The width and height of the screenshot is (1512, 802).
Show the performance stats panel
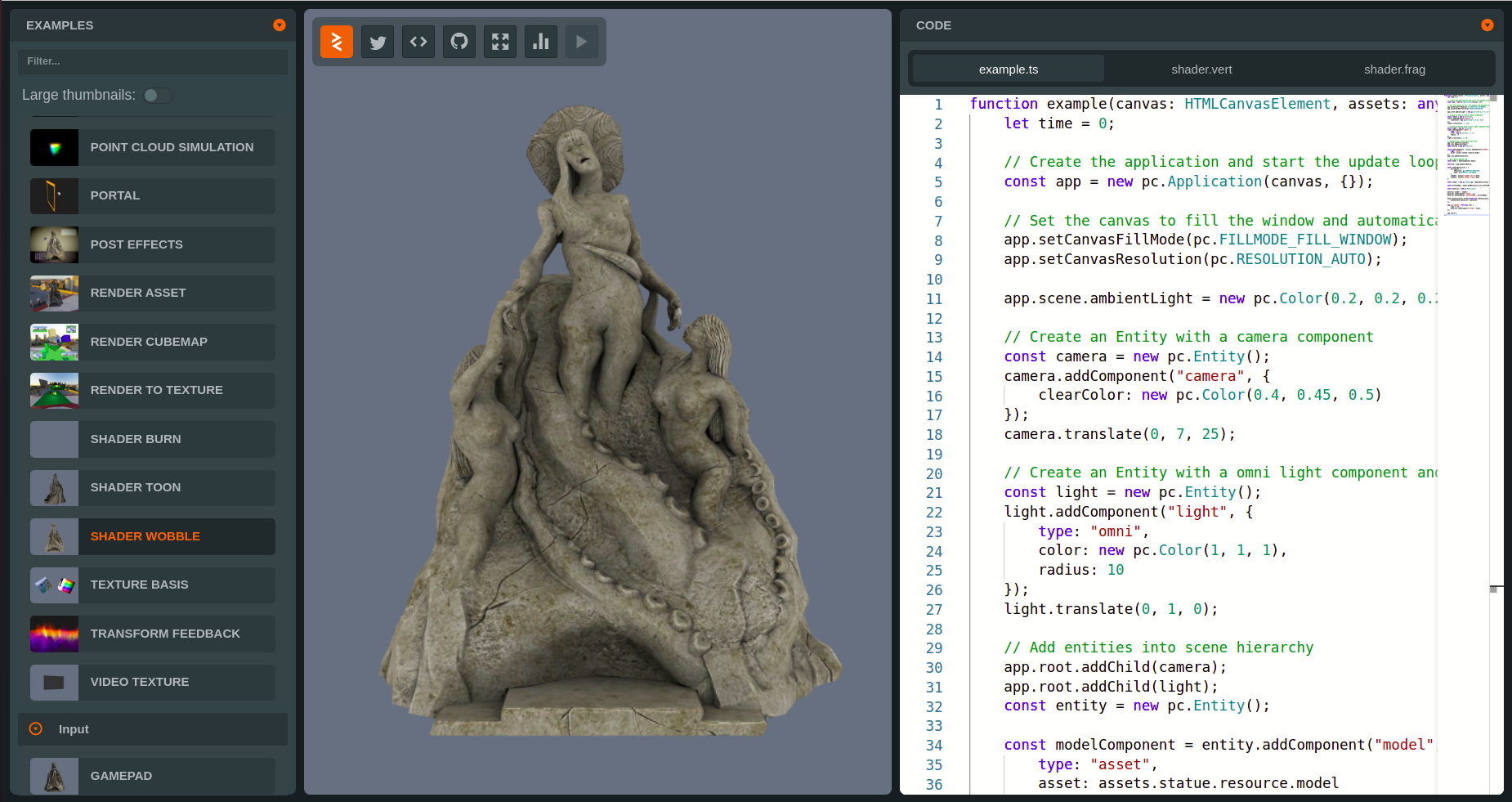(x=541, y=41)
